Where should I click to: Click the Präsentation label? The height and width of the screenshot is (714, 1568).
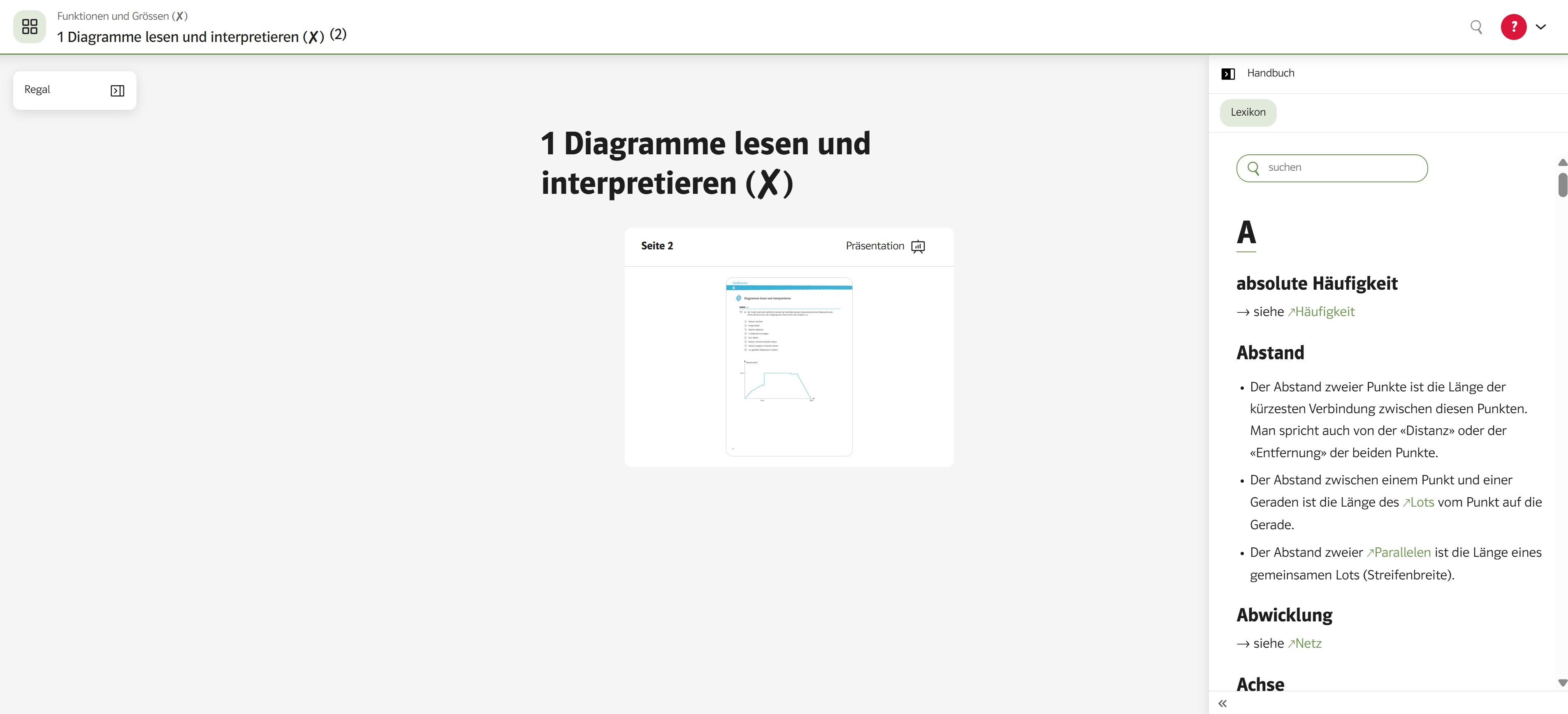coord(874,246)
